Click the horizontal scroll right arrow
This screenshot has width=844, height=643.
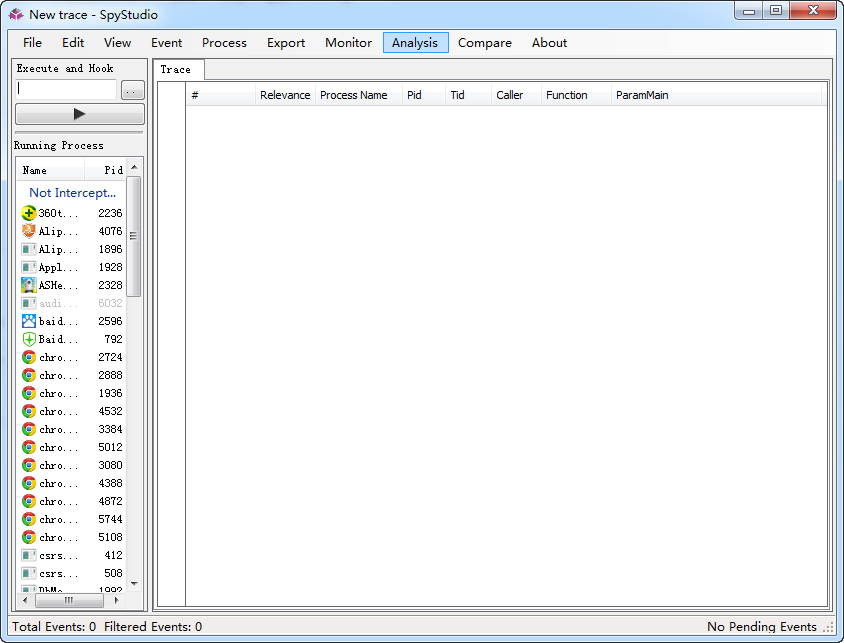click(x=117, y=600)
